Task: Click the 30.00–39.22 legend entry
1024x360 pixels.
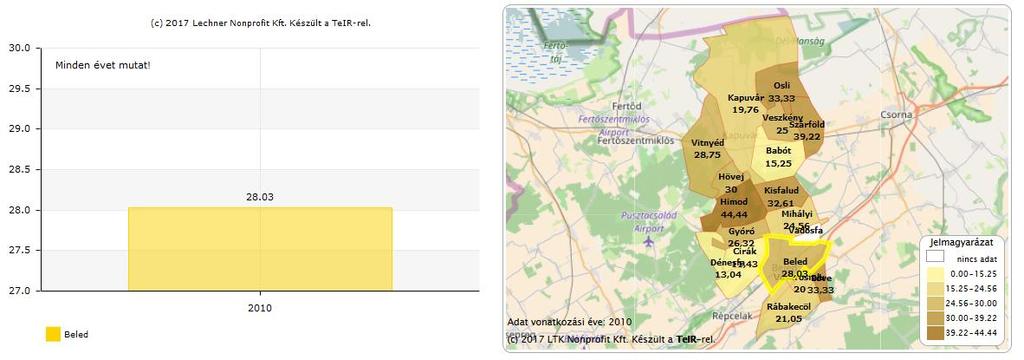Action: 961,318
